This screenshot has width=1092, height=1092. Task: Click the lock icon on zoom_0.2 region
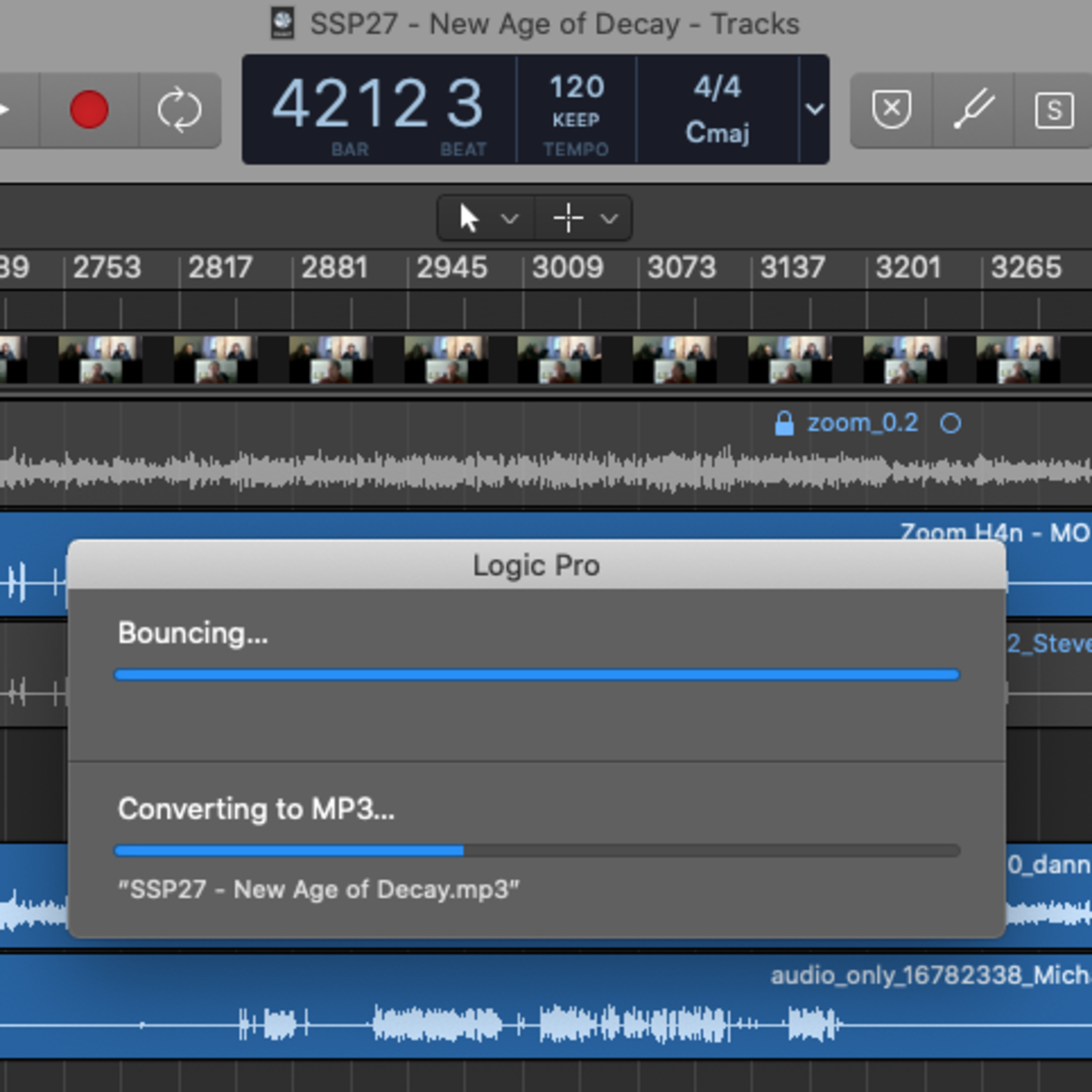(784, 423)
